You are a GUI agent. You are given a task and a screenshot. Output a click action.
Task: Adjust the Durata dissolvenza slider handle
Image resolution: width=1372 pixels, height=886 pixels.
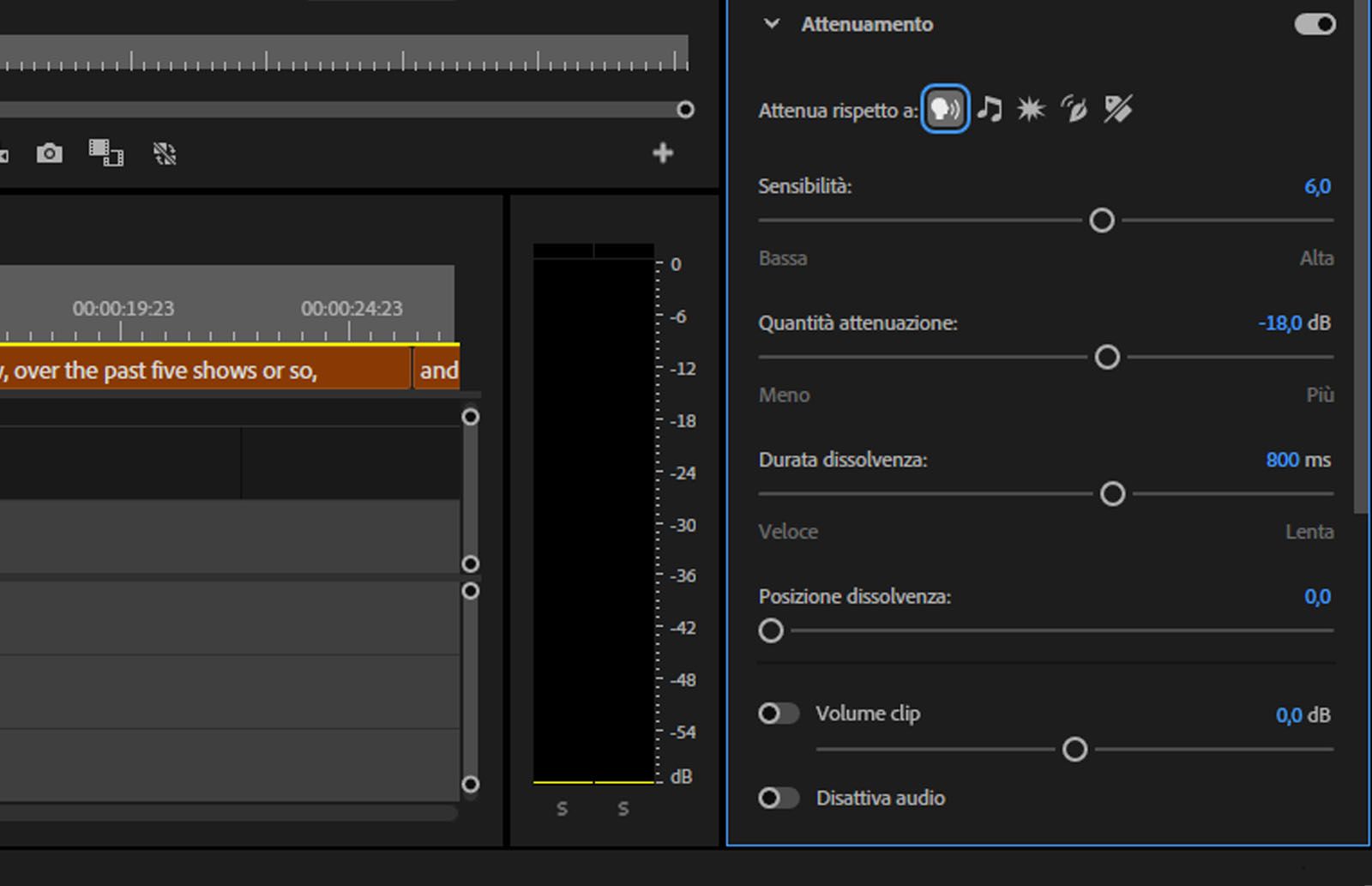click(1113, 494)
